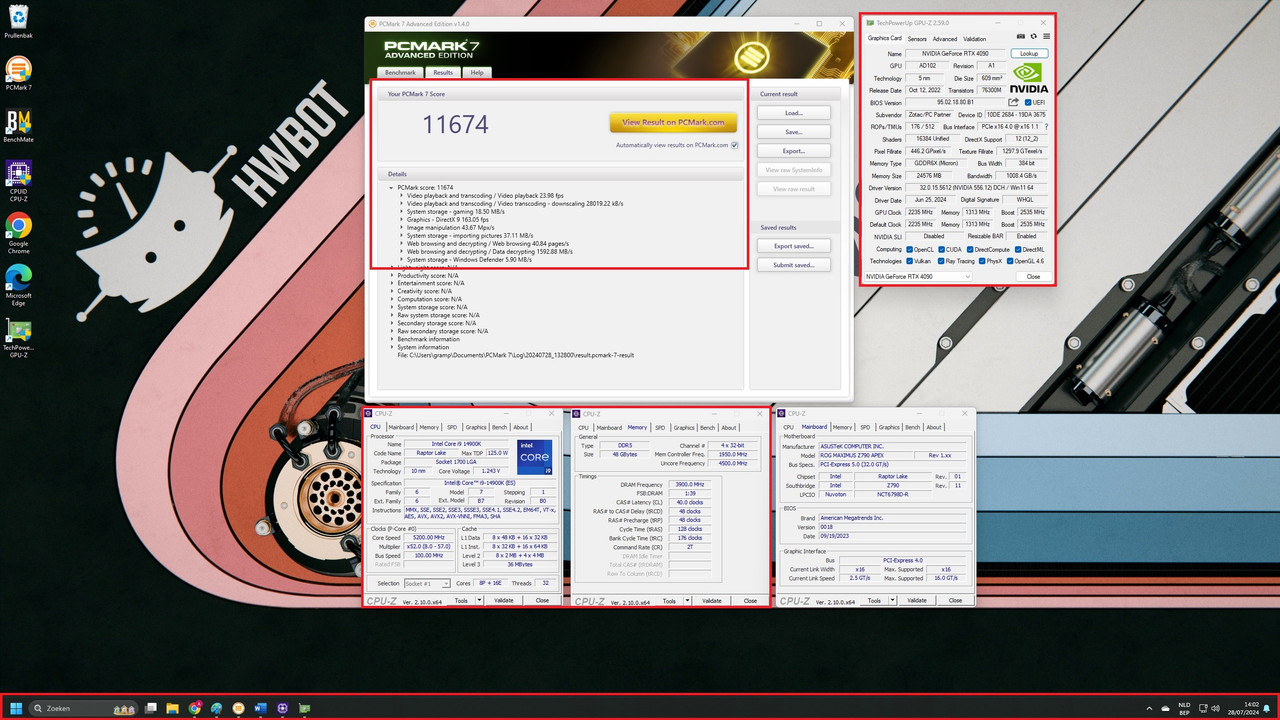Click the Lookup button in GPU-Z
The width and height of the screenshot is (1280, 720).
pos(1029,53)
